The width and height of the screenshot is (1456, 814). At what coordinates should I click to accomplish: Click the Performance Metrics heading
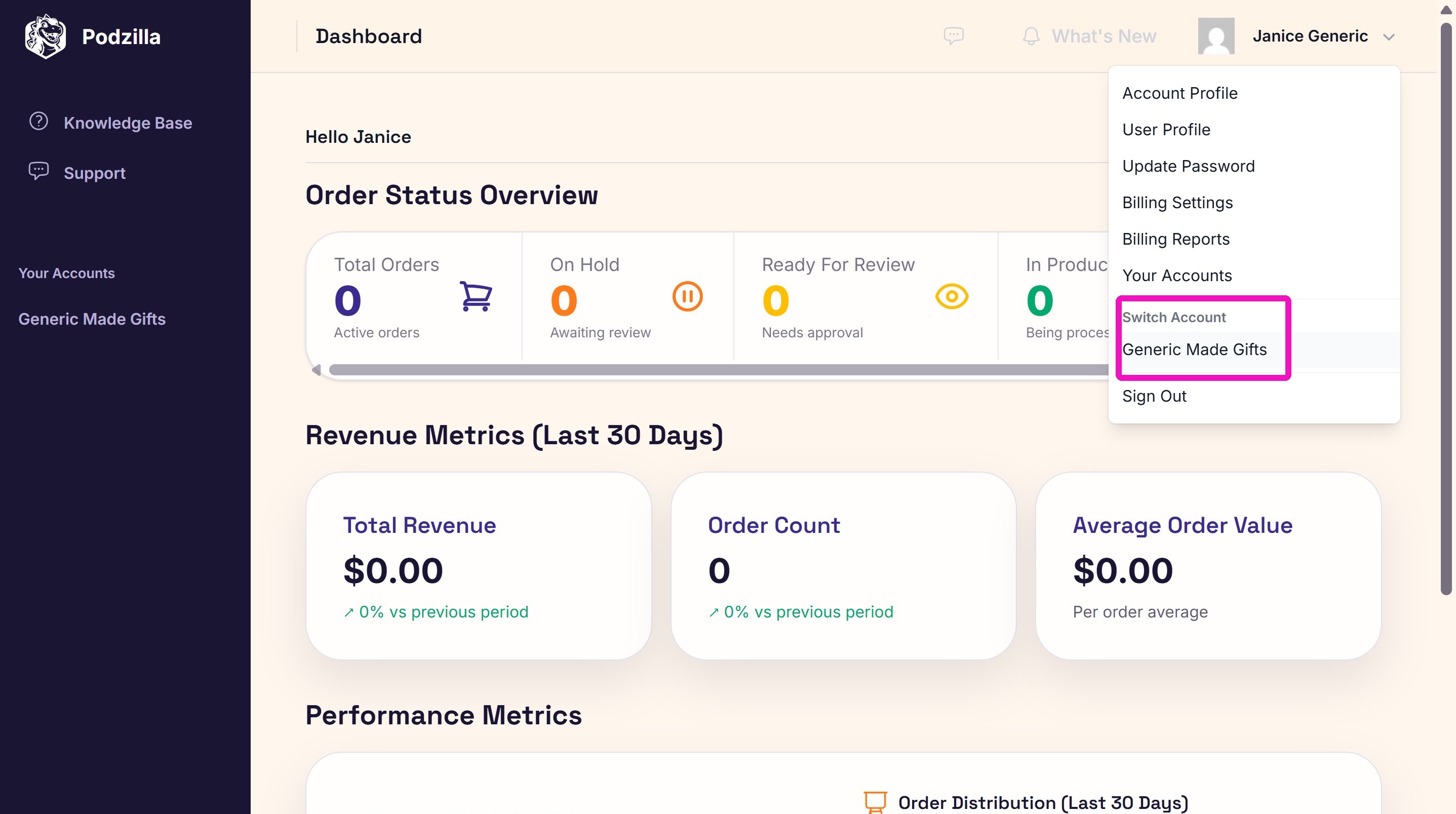[x=444, y=715]
